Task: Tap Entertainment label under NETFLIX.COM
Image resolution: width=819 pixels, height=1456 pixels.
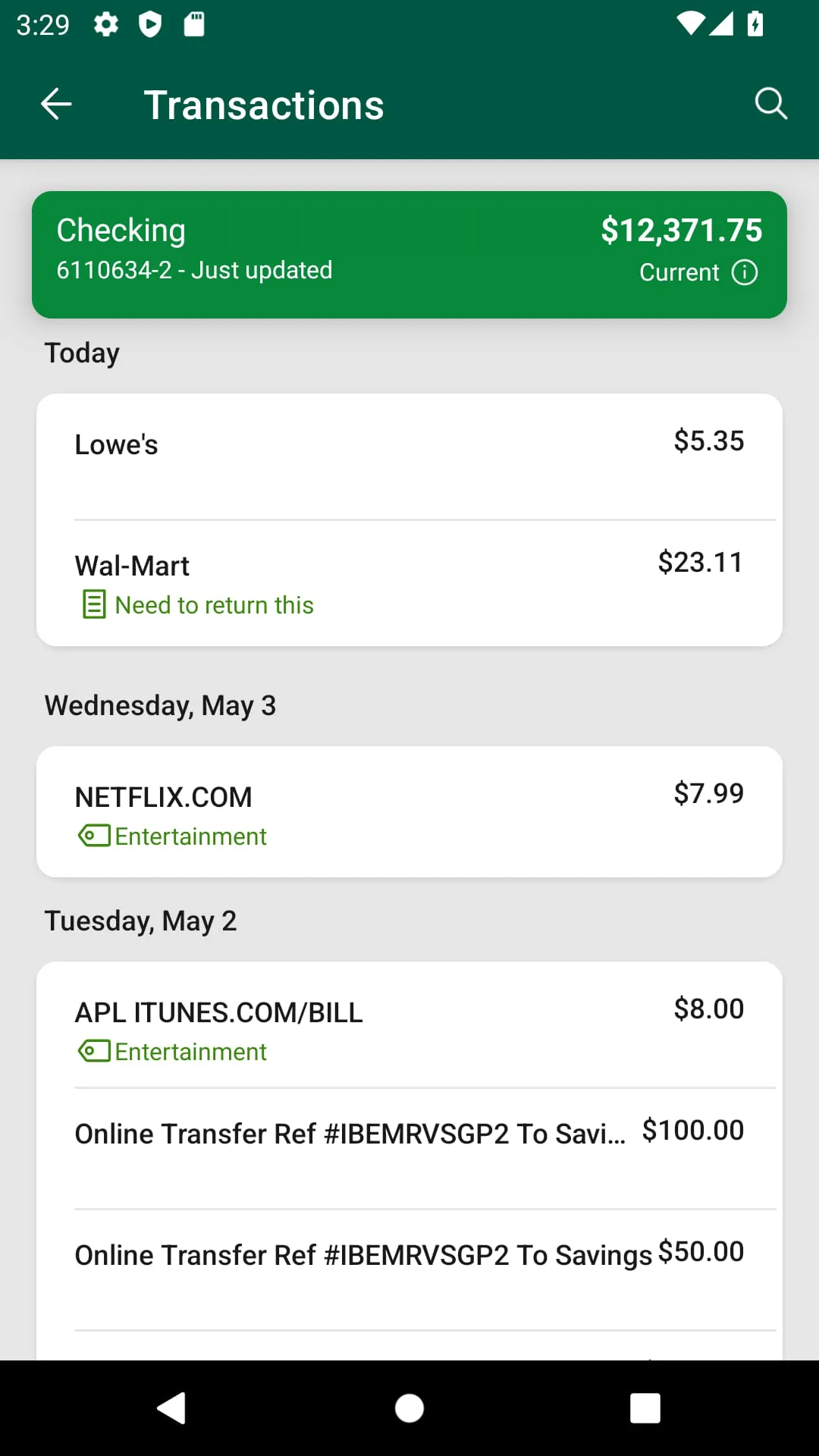Action: pos(190,836)
